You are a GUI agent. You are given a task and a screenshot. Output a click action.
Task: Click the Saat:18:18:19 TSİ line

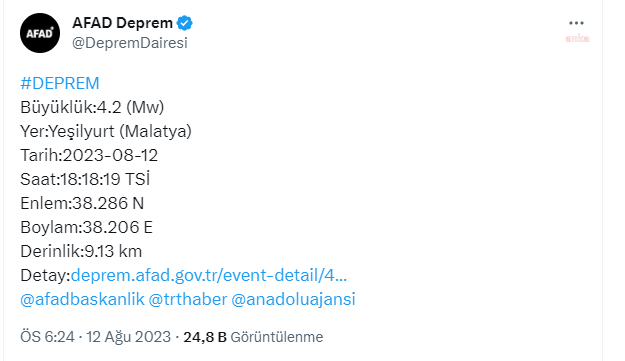(85, 179)
